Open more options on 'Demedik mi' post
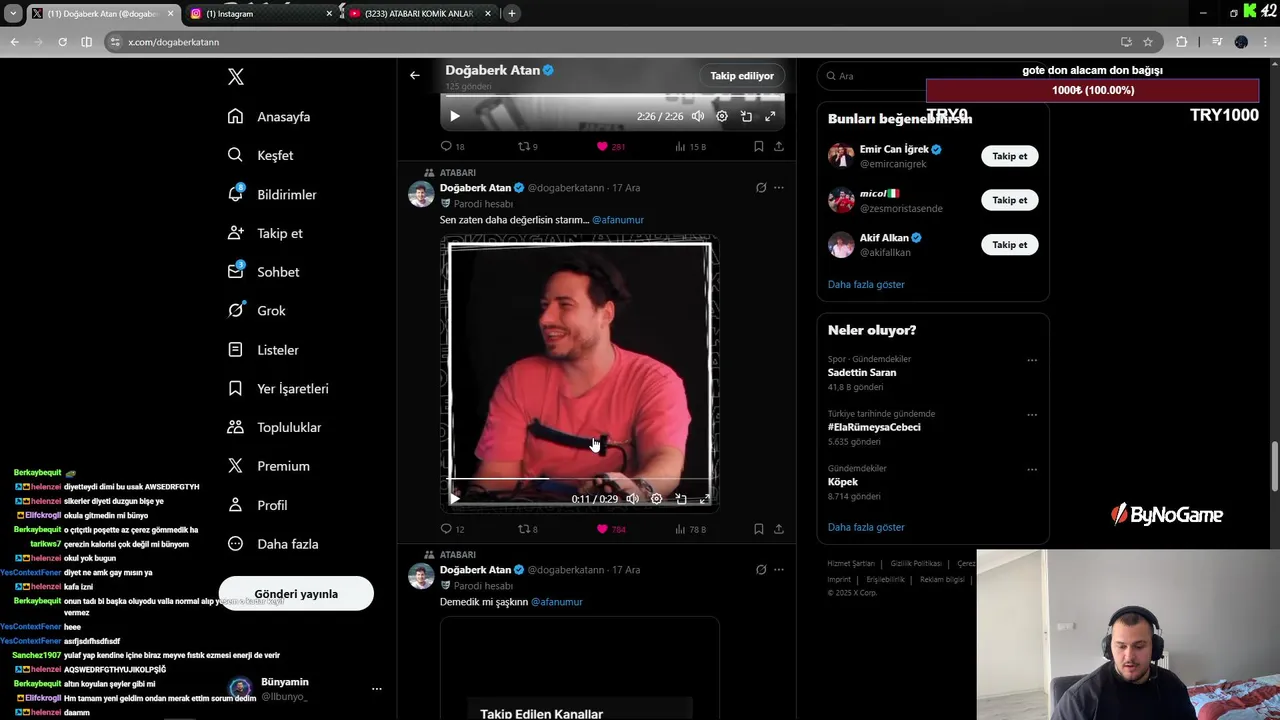 (x=779, y=570)
